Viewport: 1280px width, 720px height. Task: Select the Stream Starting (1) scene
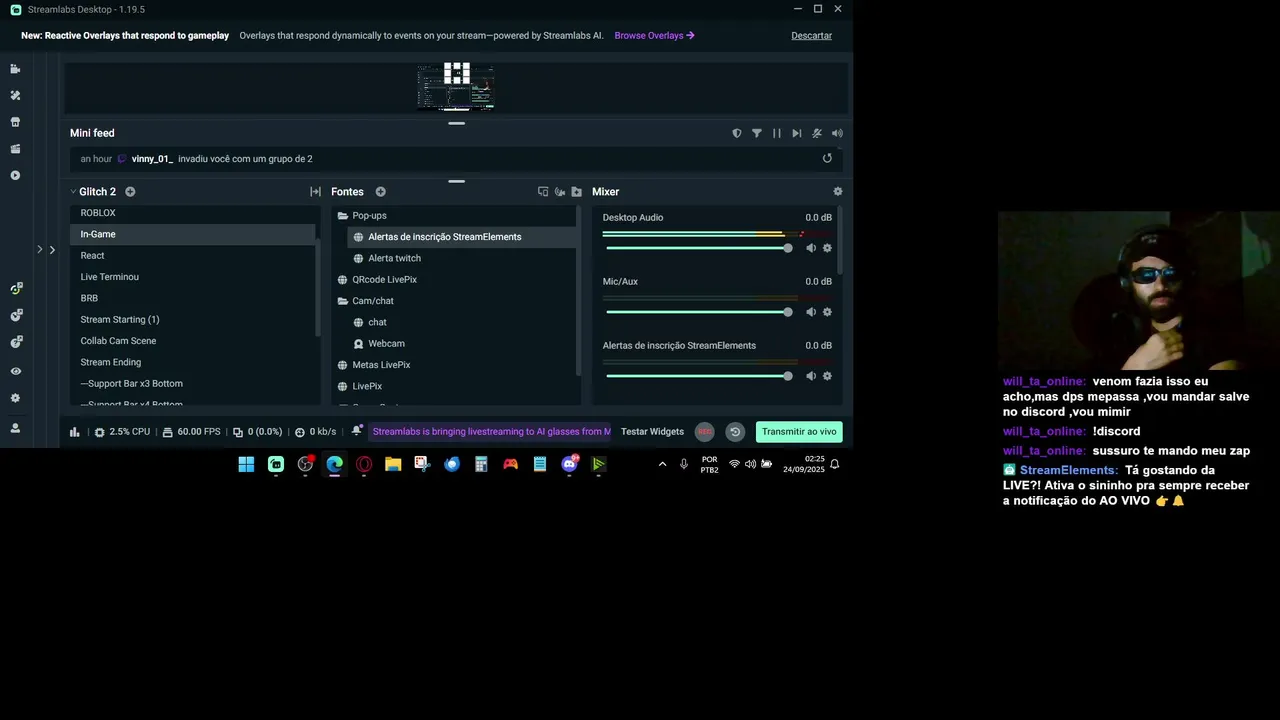tap(193, 320)
